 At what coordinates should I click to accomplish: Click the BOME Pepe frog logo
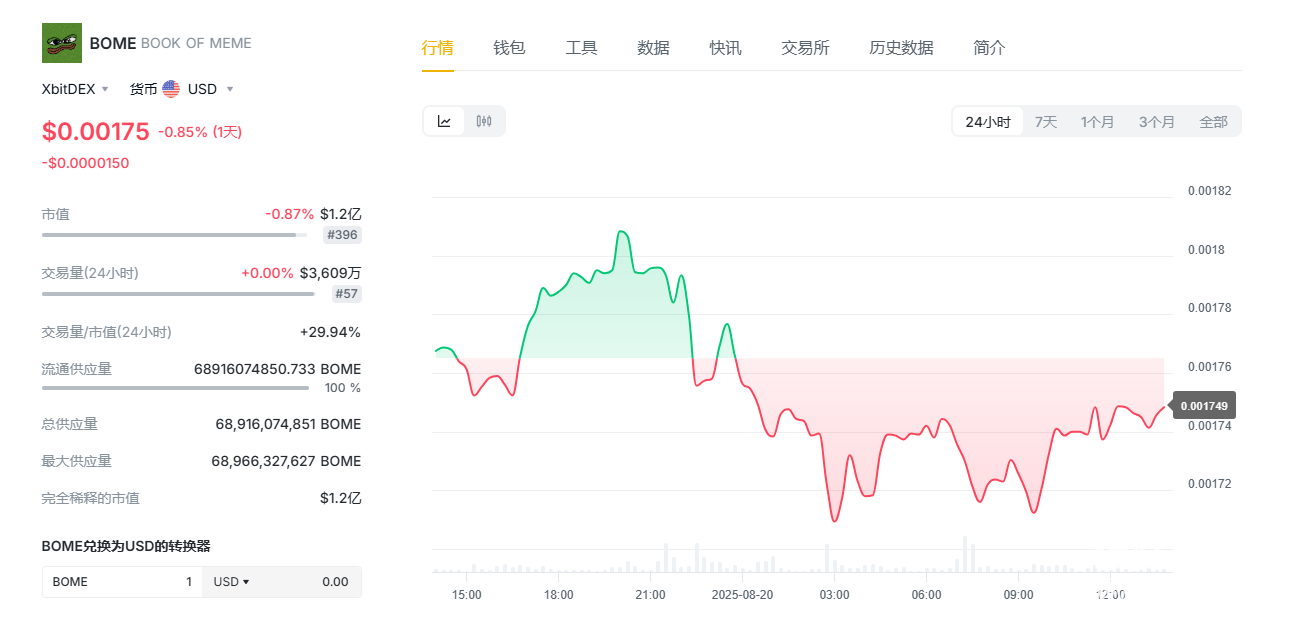point(61,43)
